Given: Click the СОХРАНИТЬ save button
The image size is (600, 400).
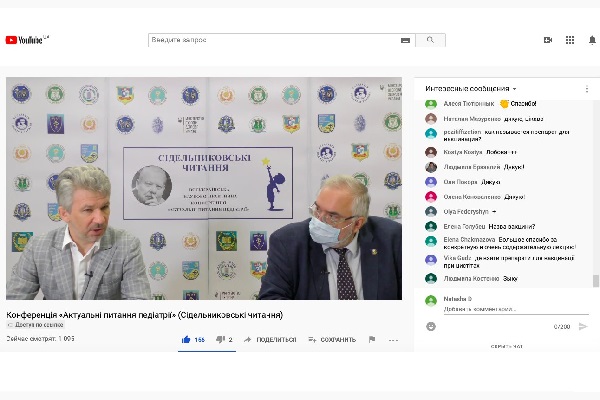Looking at the screenshot, I should tap(332, 340).
